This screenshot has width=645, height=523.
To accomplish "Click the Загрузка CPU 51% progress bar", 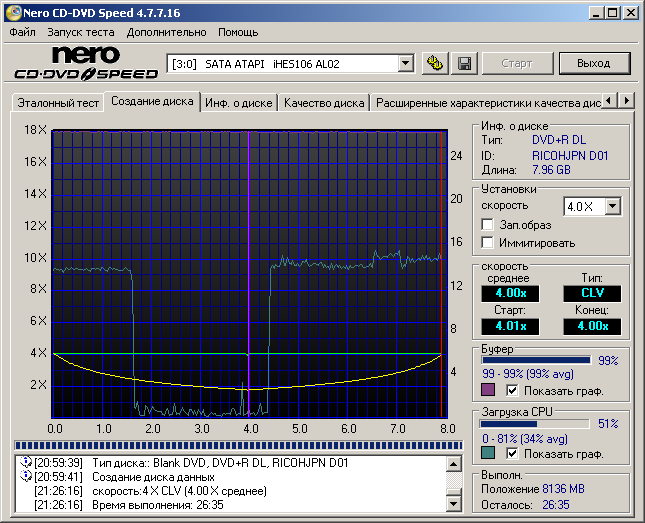I will [x=534, y=424].
